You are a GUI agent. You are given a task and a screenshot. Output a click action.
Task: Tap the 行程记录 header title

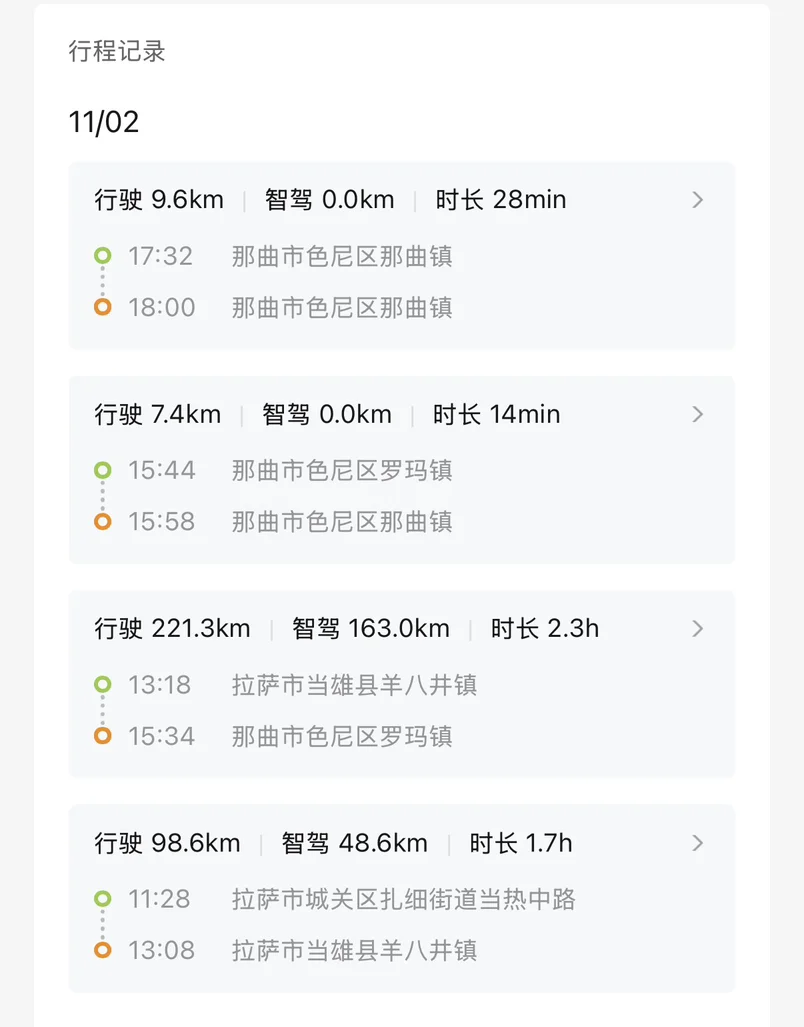[117, 51]
